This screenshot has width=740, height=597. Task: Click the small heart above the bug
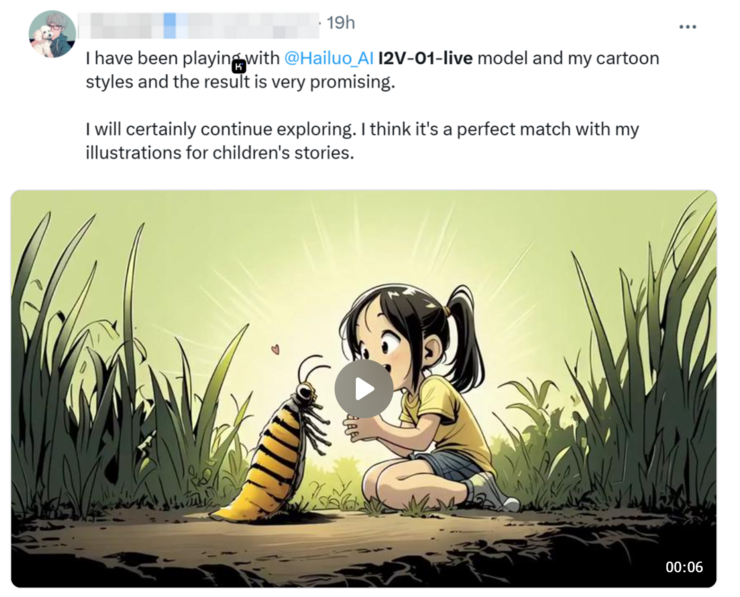pyautogui.click(x=275, y=350)
